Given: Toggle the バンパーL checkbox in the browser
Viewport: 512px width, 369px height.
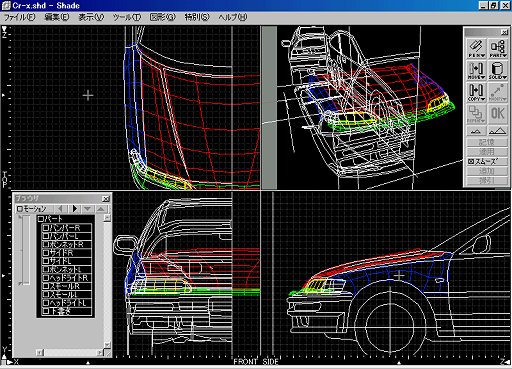Looking at the screenshot, I should pos(46,236).
